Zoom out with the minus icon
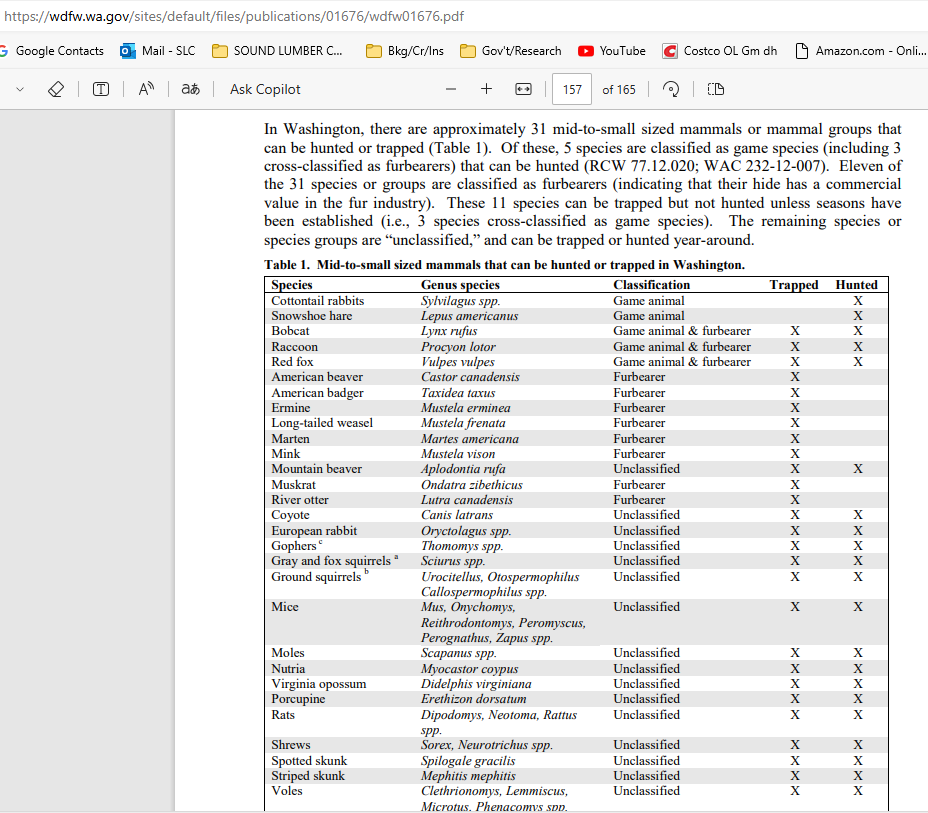Screen dimensions: 928x813 [x=451, y=89]
